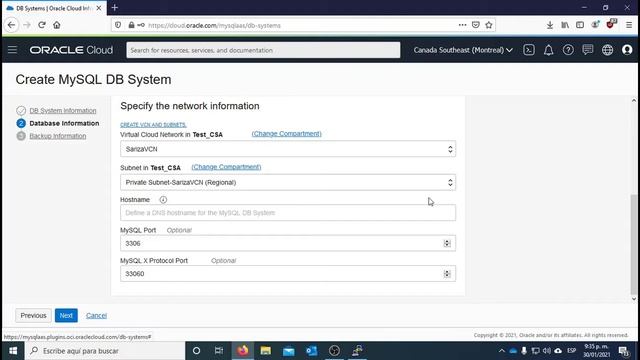The image size is (640, 360).
Task: Click the MySQL X Protocol Port stepper arrows
Action: tap(447, 274)
